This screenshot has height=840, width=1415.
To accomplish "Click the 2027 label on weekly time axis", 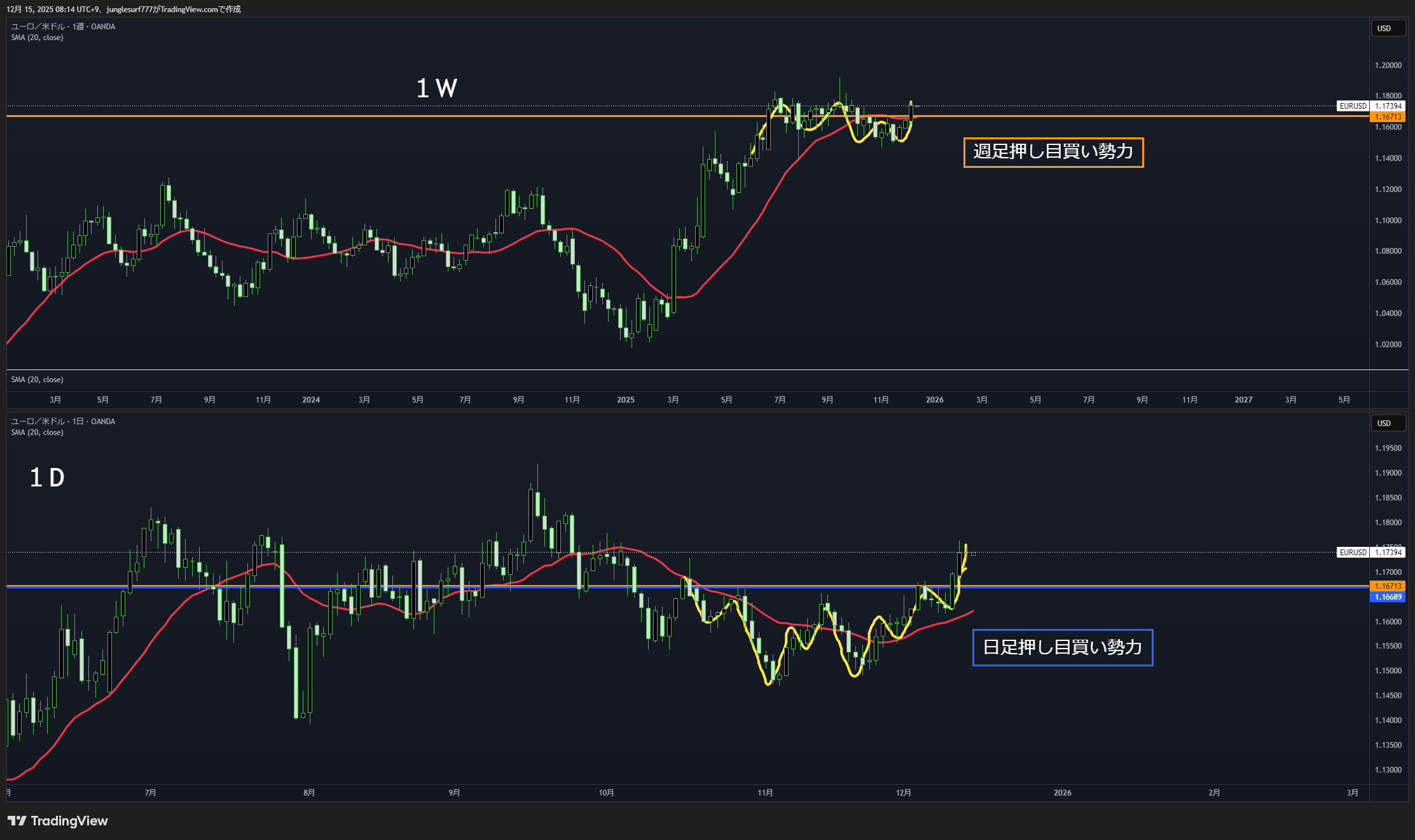I will tap(1243, 400).
